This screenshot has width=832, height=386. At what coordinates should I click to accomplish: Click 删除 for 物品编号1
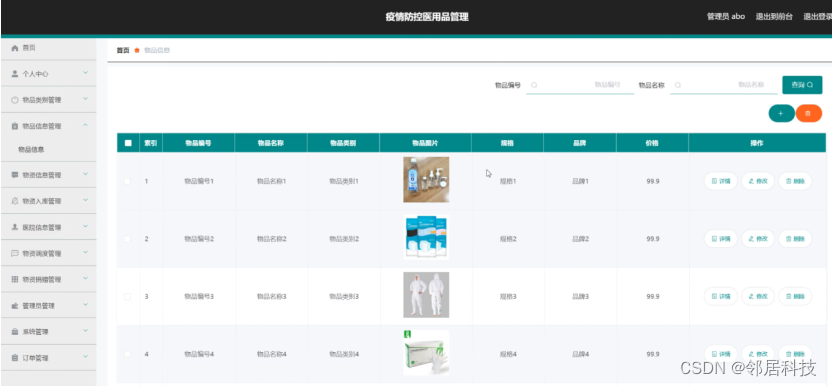[x=795, y=181]
